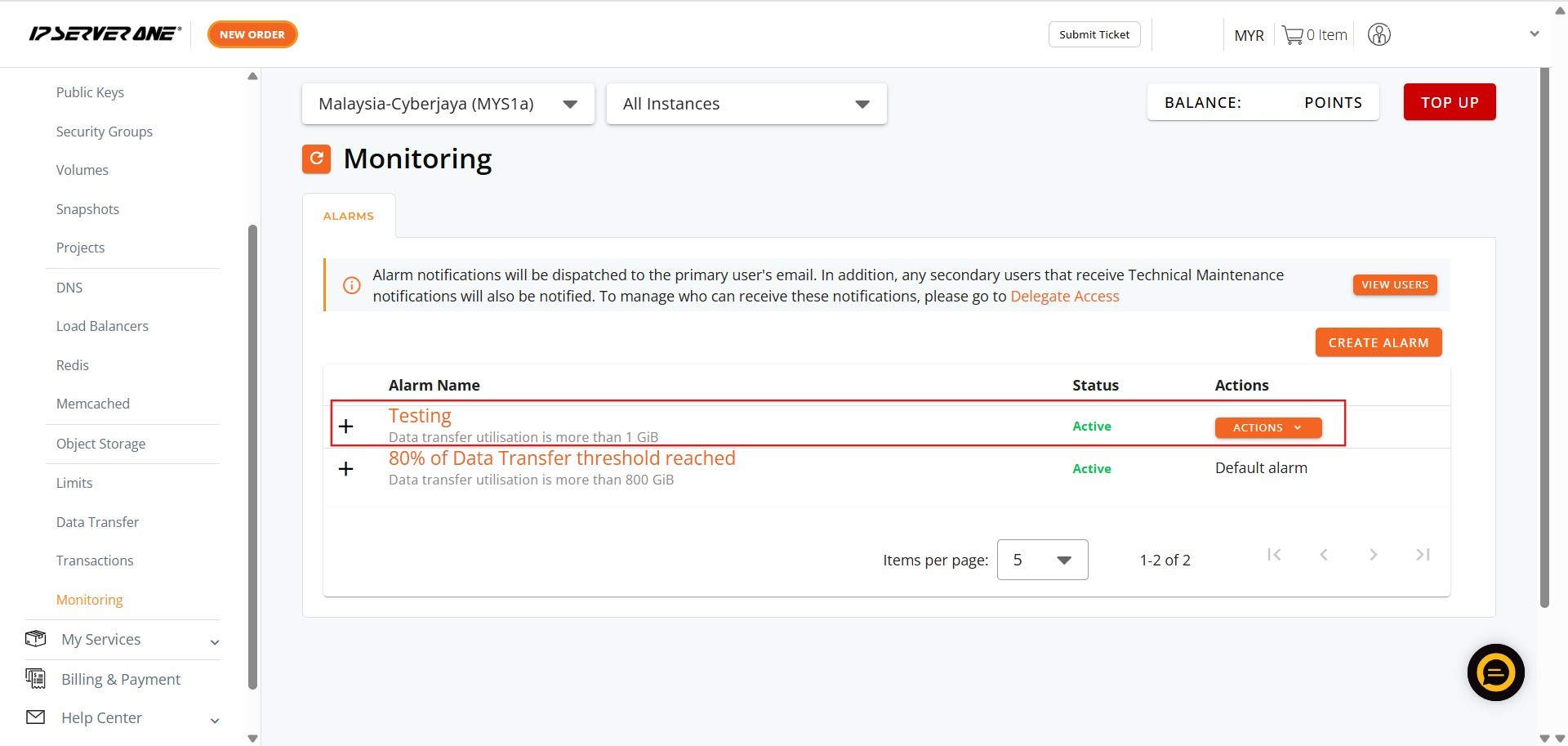Click the orange refresh icon beside Monitoring
Viewport: 1568px width, 746px height.
point(316,159)
